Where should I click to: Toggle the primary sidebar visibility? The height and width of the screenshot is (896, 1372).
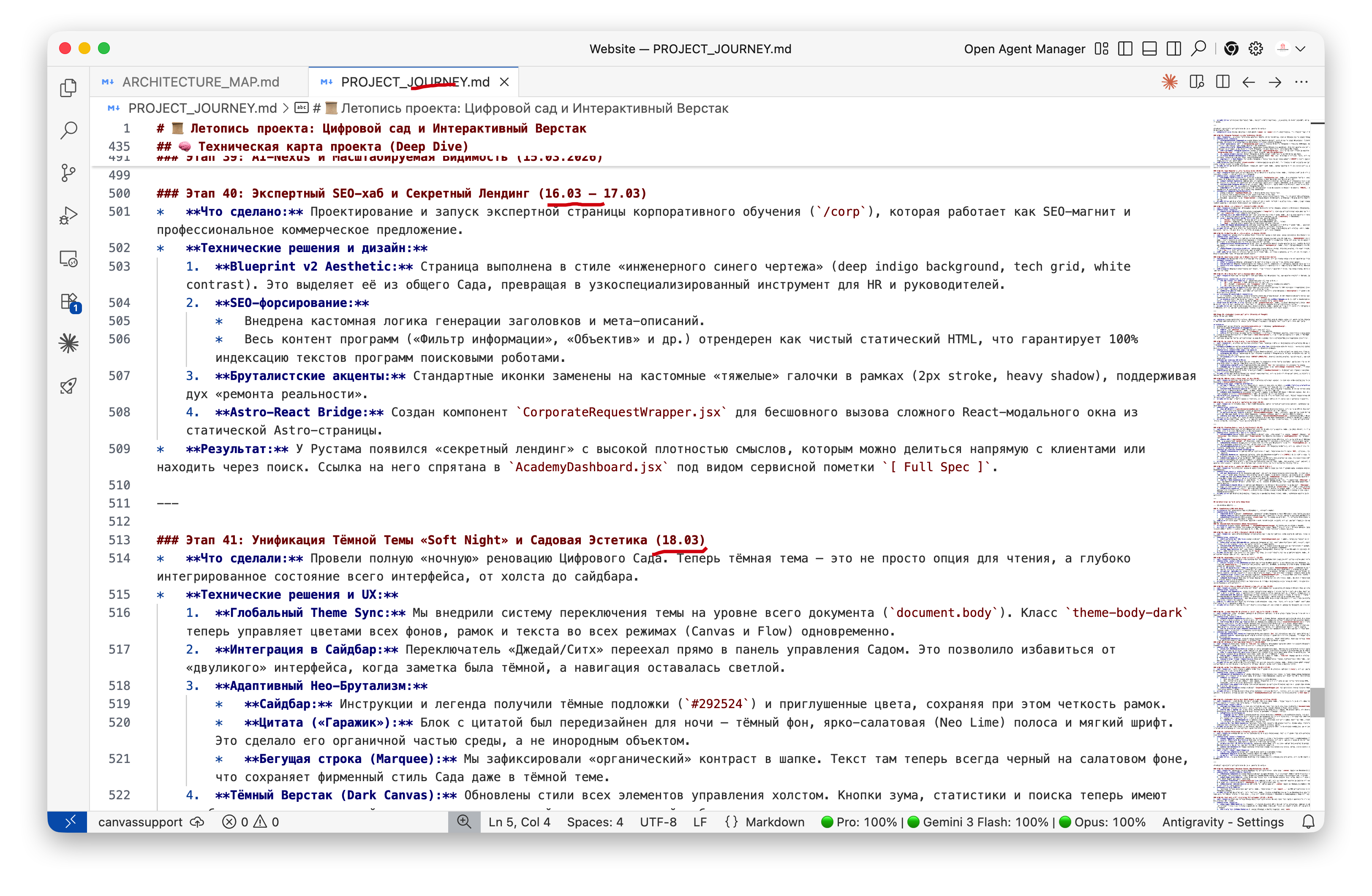(x=1125, y=49)
